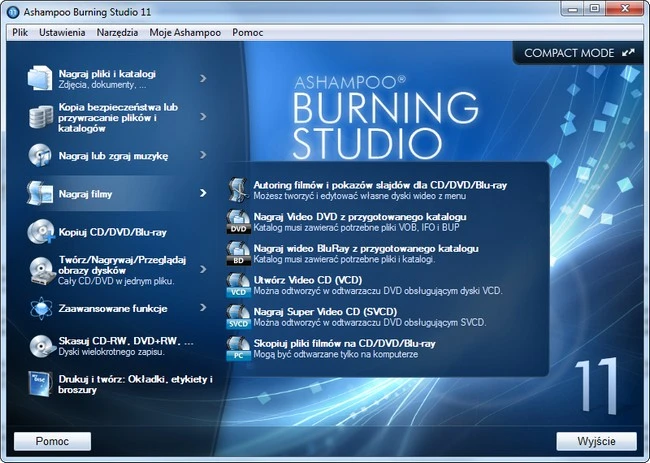Maximize the Ashampoo Burning Studio window
650x463 pixels.
click(x=594, y=8)
